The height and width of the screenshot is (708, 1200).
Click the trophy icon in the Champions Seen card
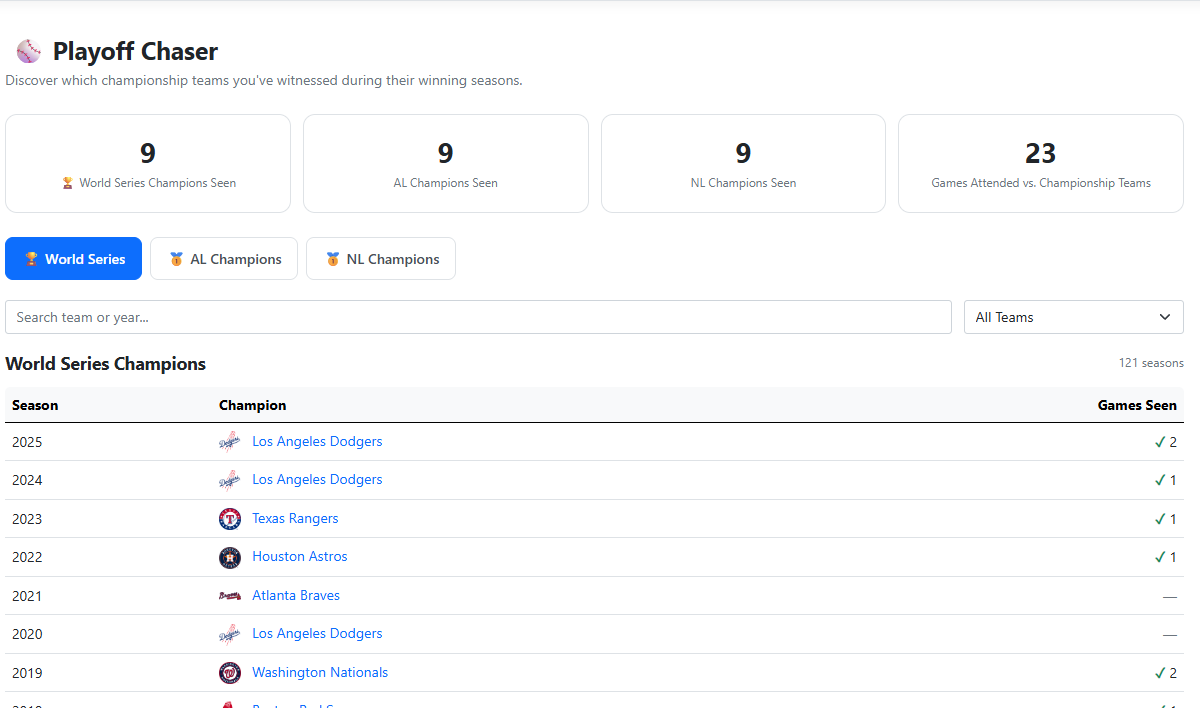coord(67,183)
